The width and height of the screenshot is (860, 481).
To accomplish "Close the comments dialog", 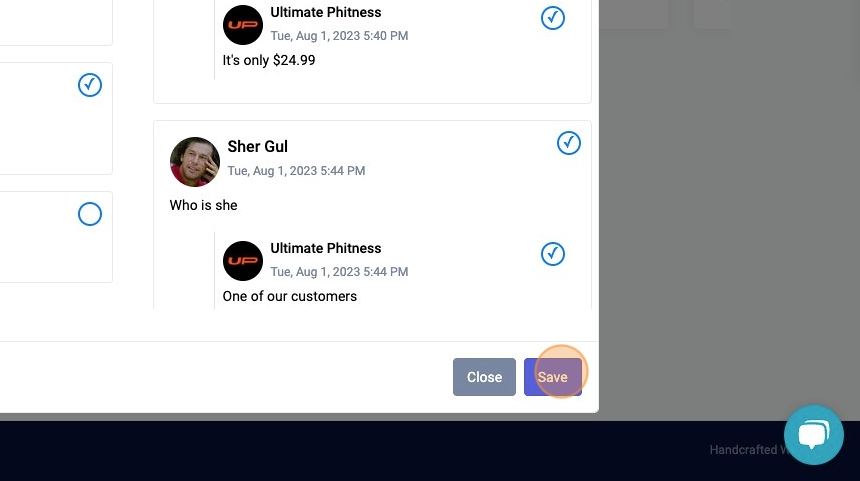I will coord(484,377).
